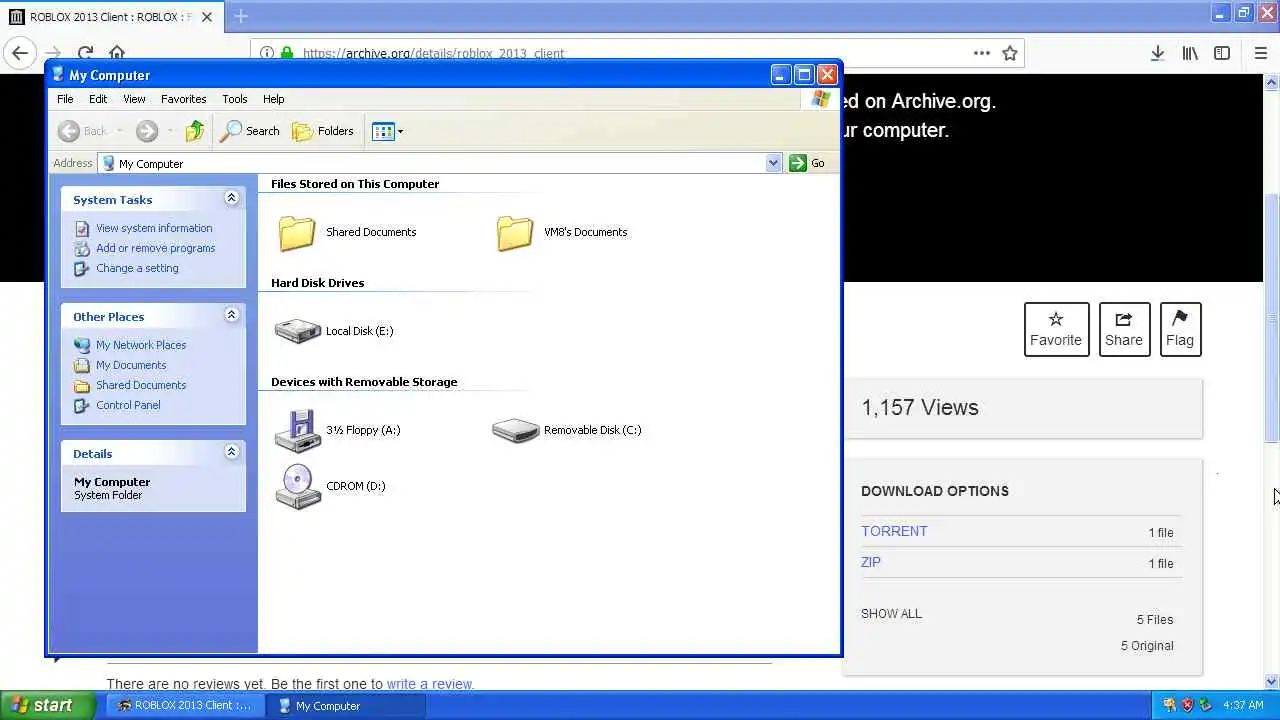Click Add or remove programs link

(155, 248)
